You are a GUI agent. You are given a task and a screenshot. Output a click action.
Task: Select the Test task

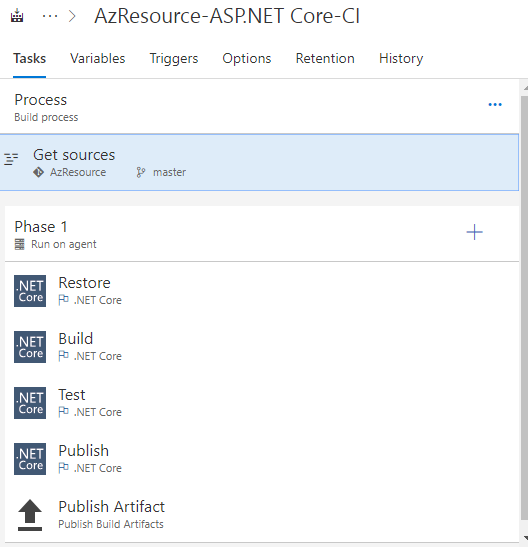point(262,403)
